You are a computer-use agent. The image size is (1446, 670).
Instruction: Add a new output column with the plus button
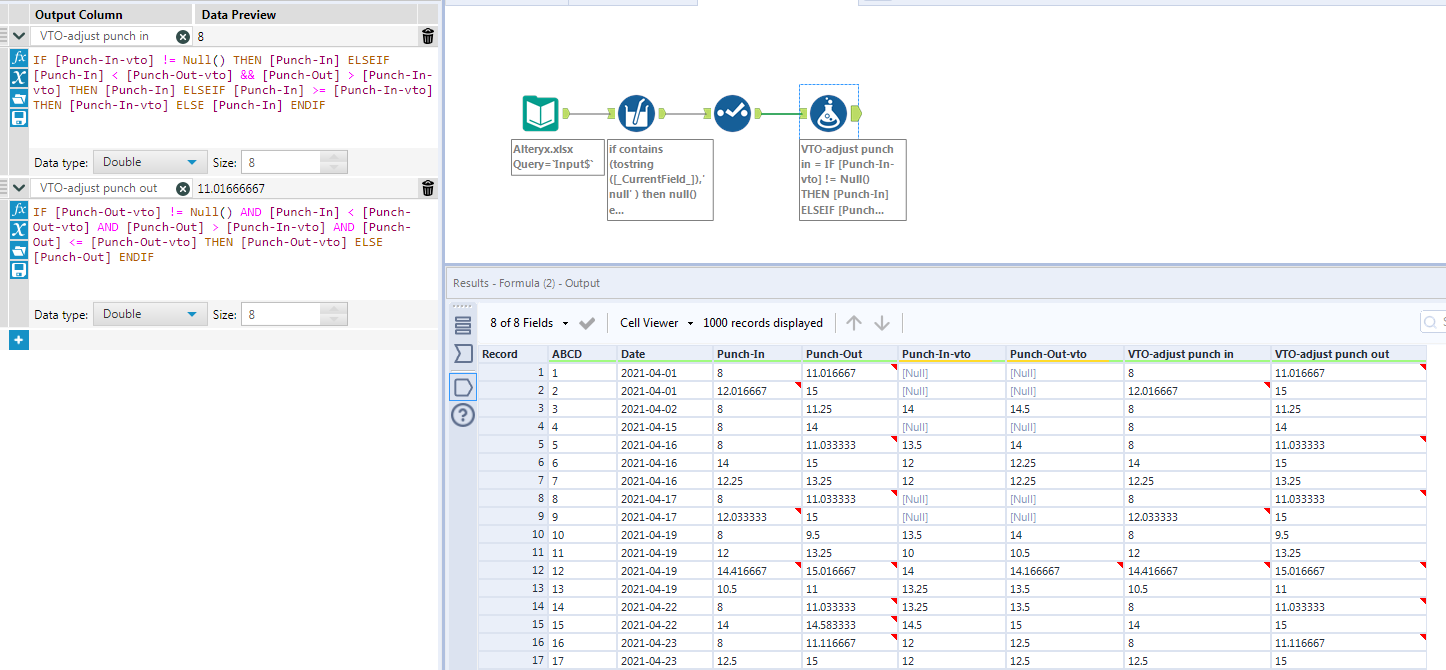[x=18, y=340]
